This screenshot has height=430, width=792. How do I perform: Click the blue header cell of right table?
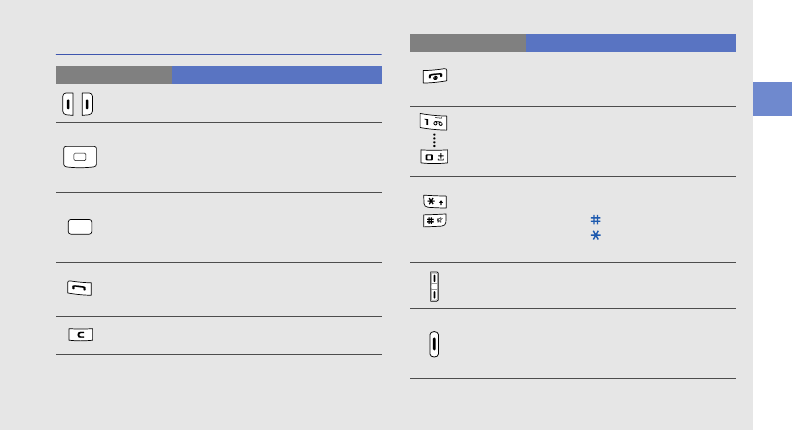pos(631,43)
